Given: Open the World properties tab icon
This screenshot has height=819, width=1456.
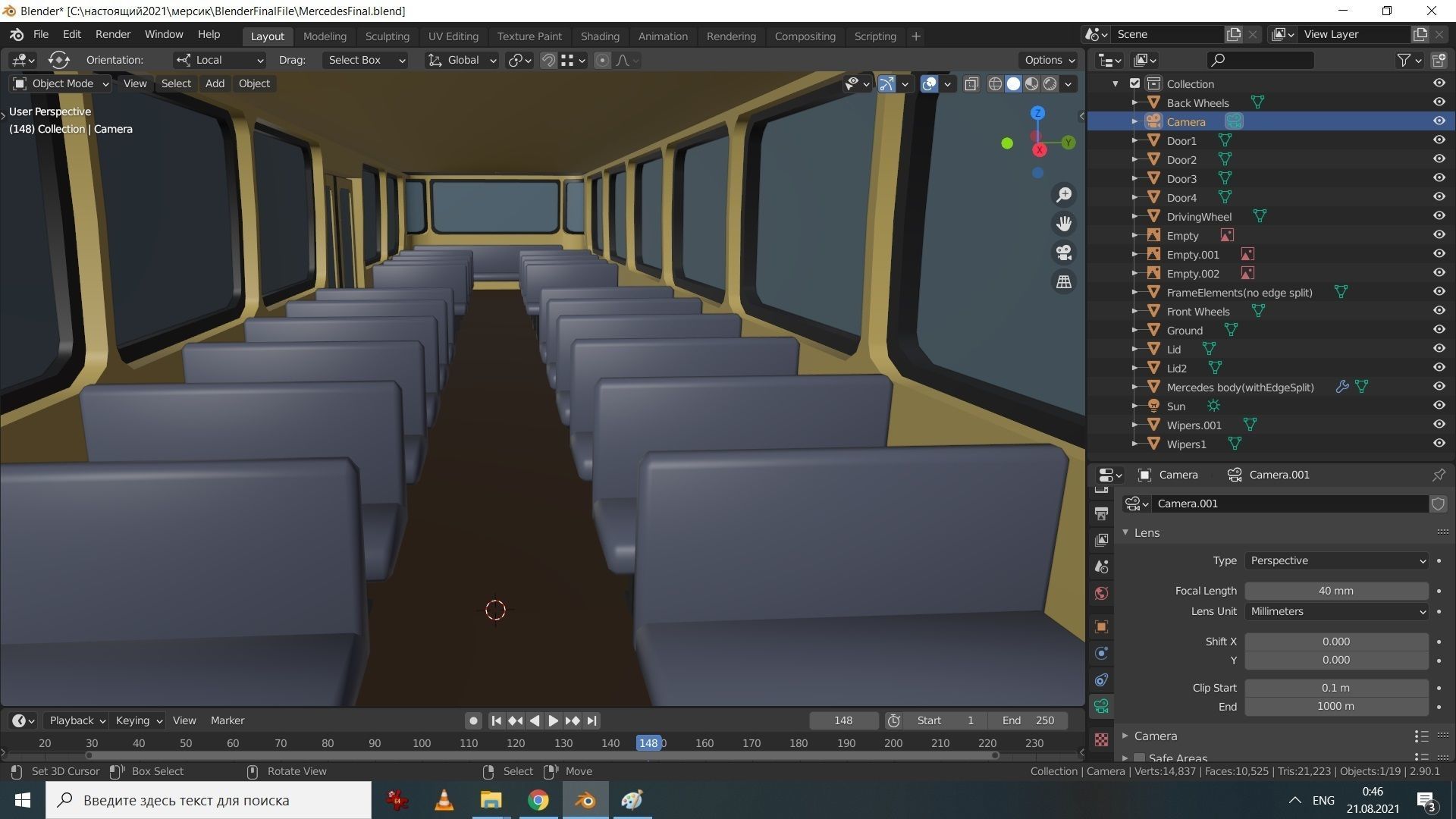Looking at the screenshot, I should point(1102,593).
